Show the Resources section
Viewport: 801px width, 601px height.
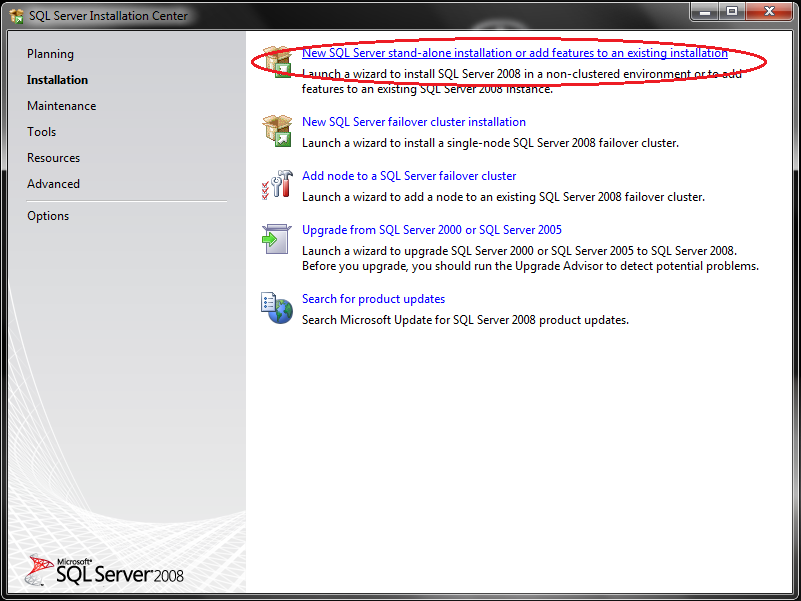click(54, 158)
